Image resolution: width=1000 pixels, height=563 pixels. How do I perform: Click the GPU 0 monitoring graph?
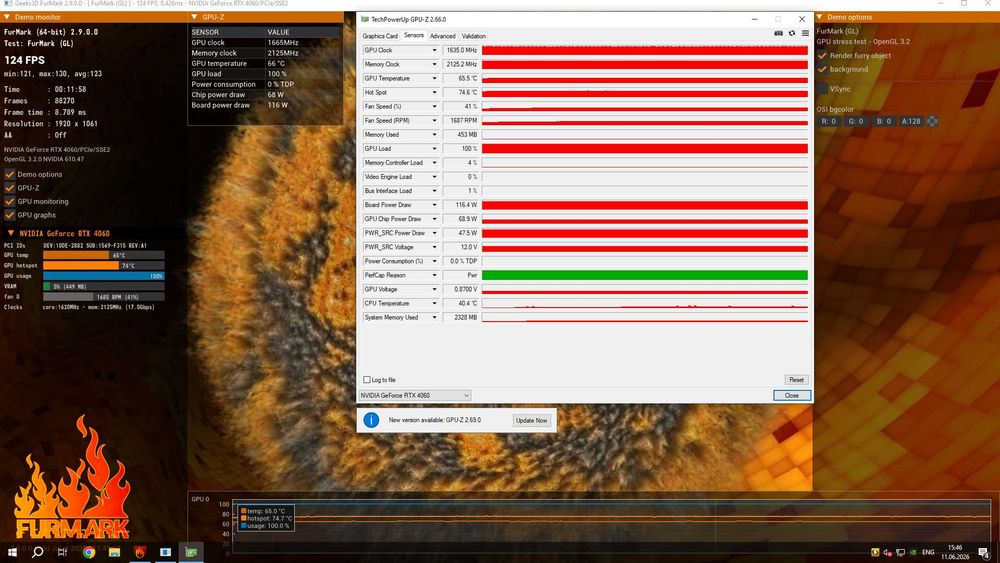611,527
